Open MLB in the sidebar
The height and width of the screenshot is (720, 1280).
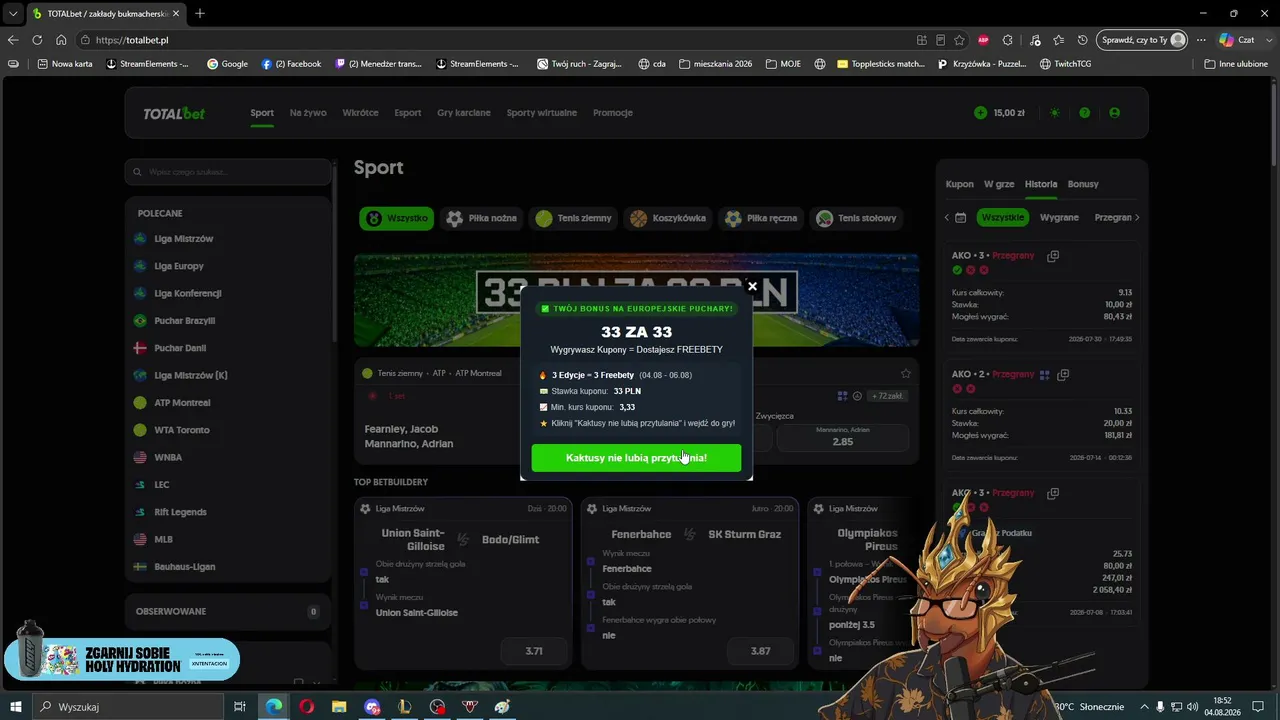pos(163,539)
